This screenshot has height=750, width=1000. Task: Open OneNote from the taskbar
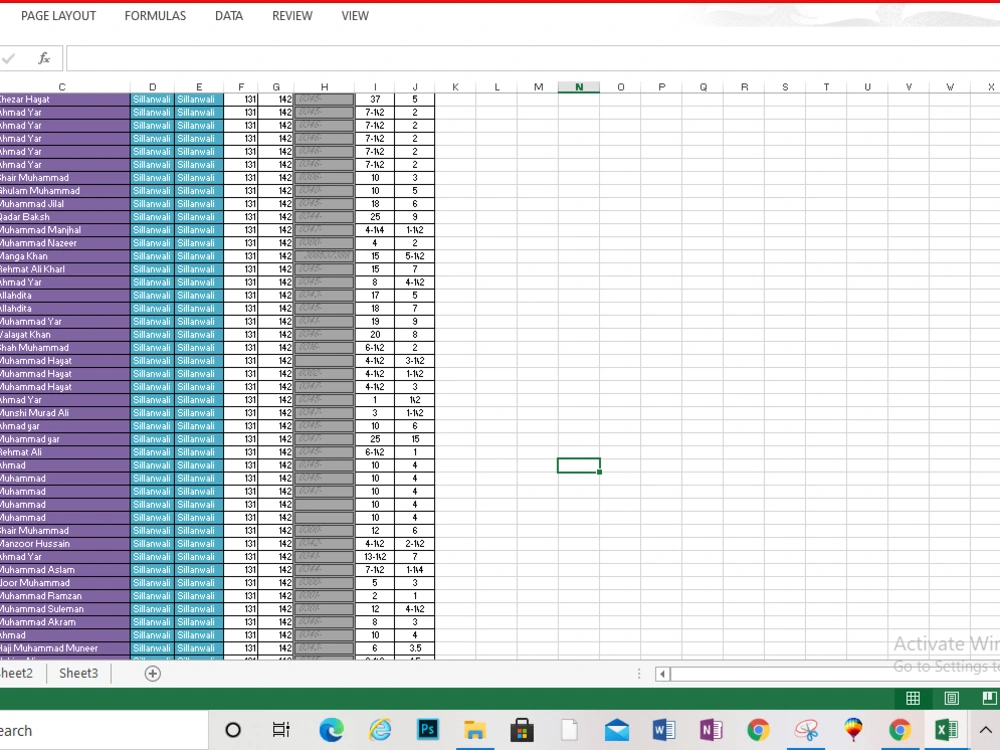[x=711, y=730]
